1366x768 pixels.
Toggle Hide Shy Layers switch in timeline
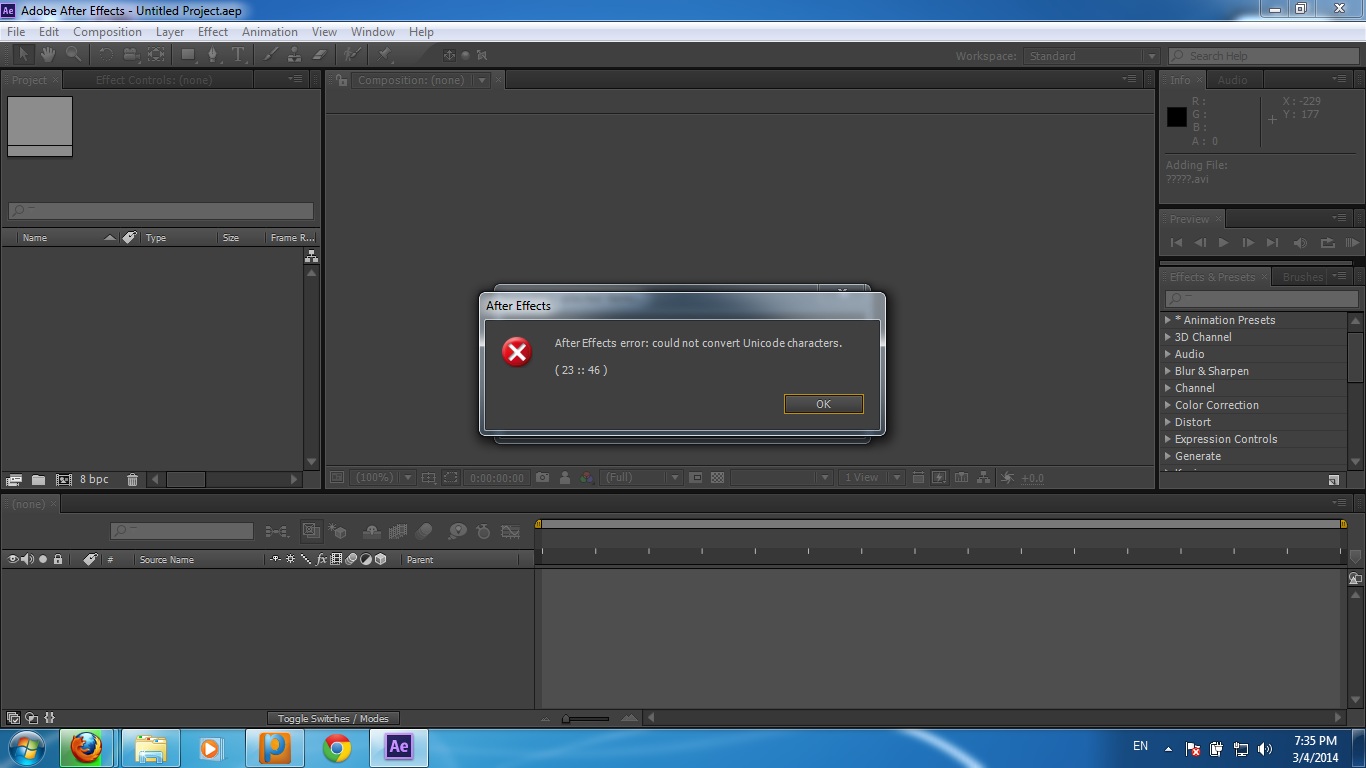371,531
